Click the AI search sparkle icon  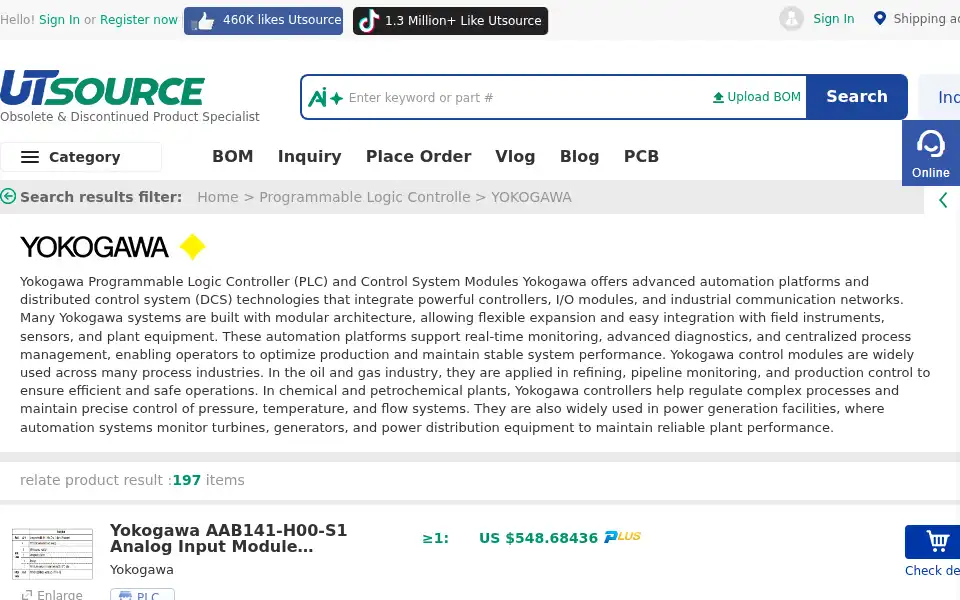[325, 97]
